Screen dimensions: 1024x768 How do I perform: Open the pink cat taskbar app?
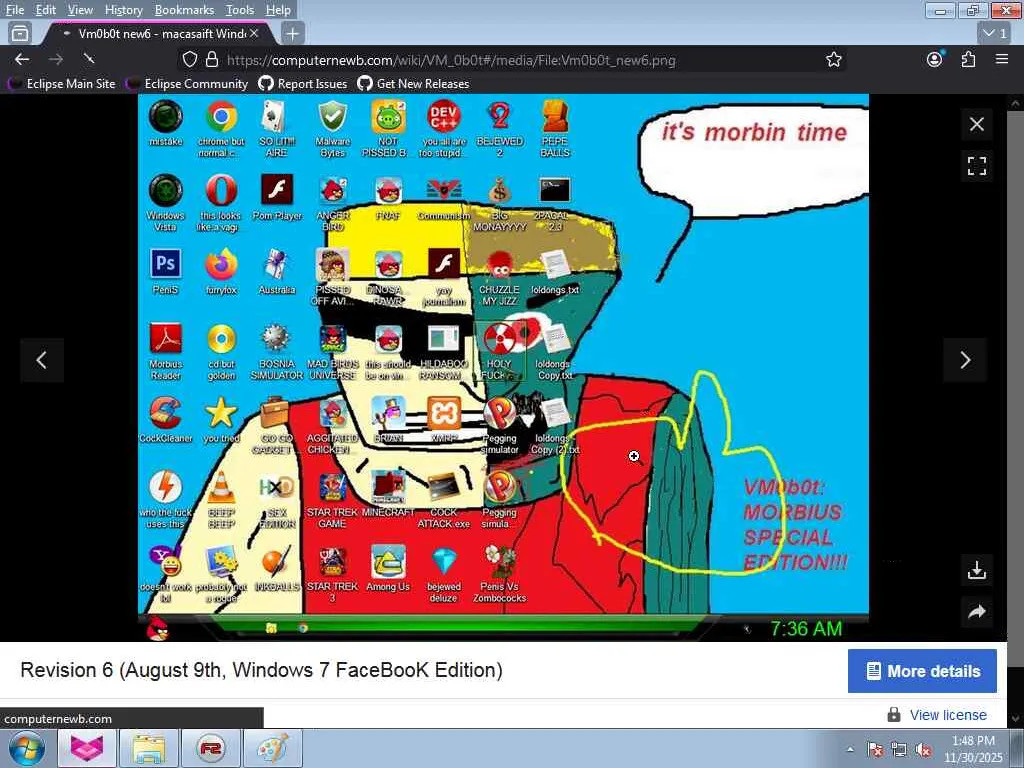[x=87, y=748]
